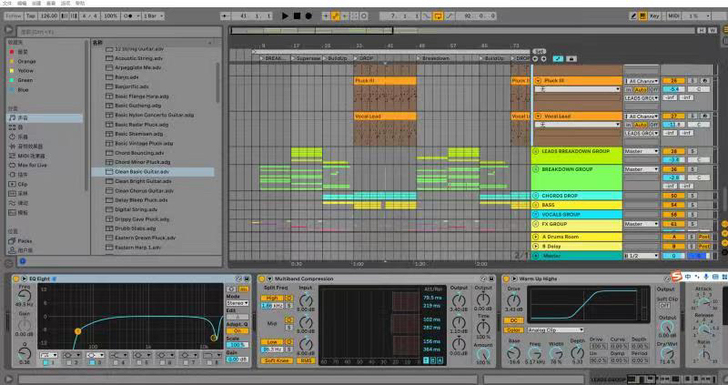Viewport: 728px width, 385px height.
Task: Open the Analog Clip dropdown in Warm Up Highs
Action: [555, 330]
